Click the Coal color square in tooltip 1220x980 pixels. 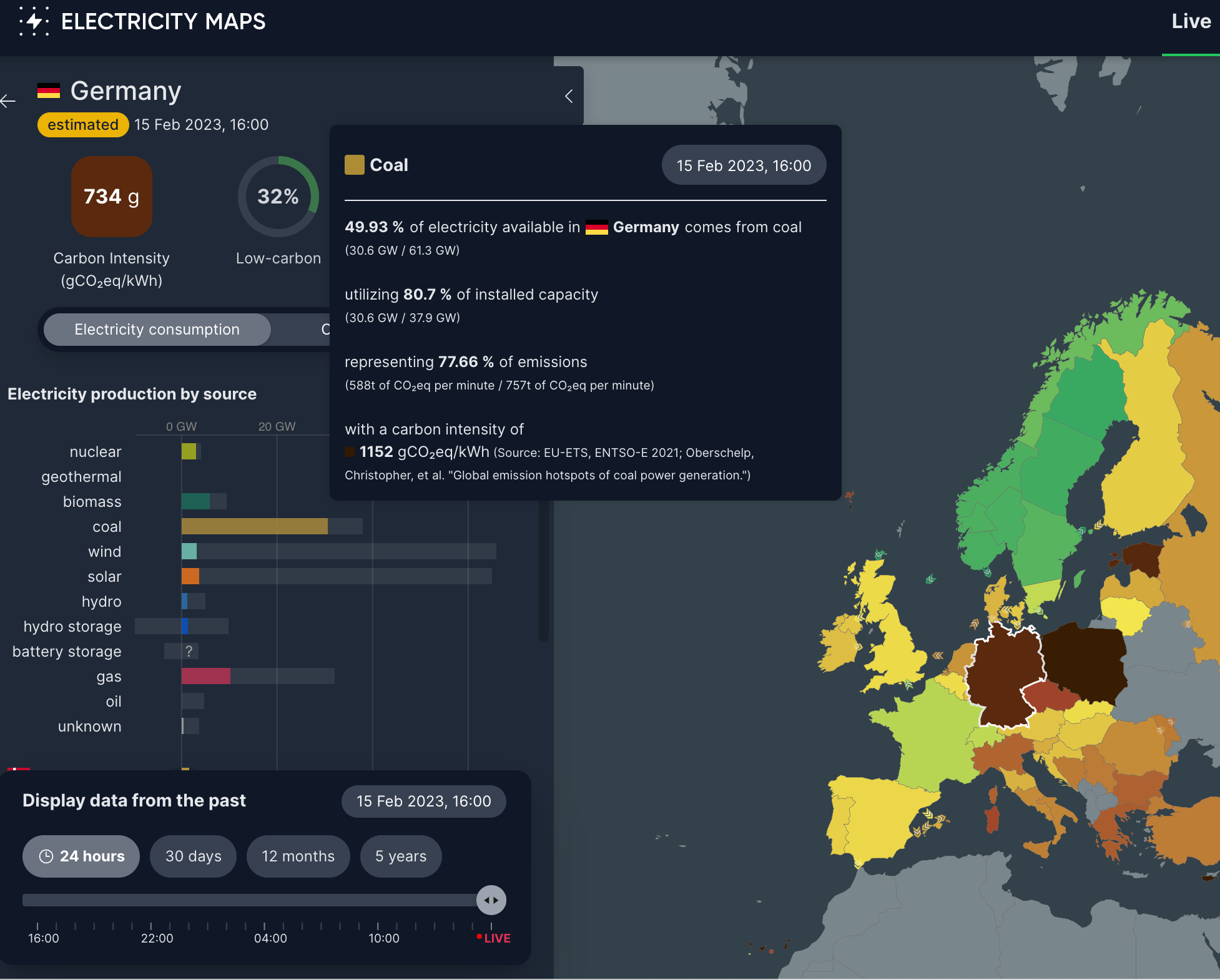click(354, 165)
